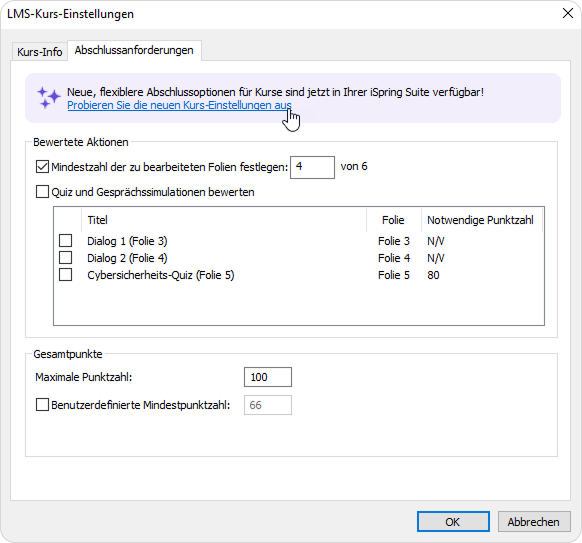Viewport: 582px width, 543px height.
Task: Click the Abbrechen button
Action: 534,521
